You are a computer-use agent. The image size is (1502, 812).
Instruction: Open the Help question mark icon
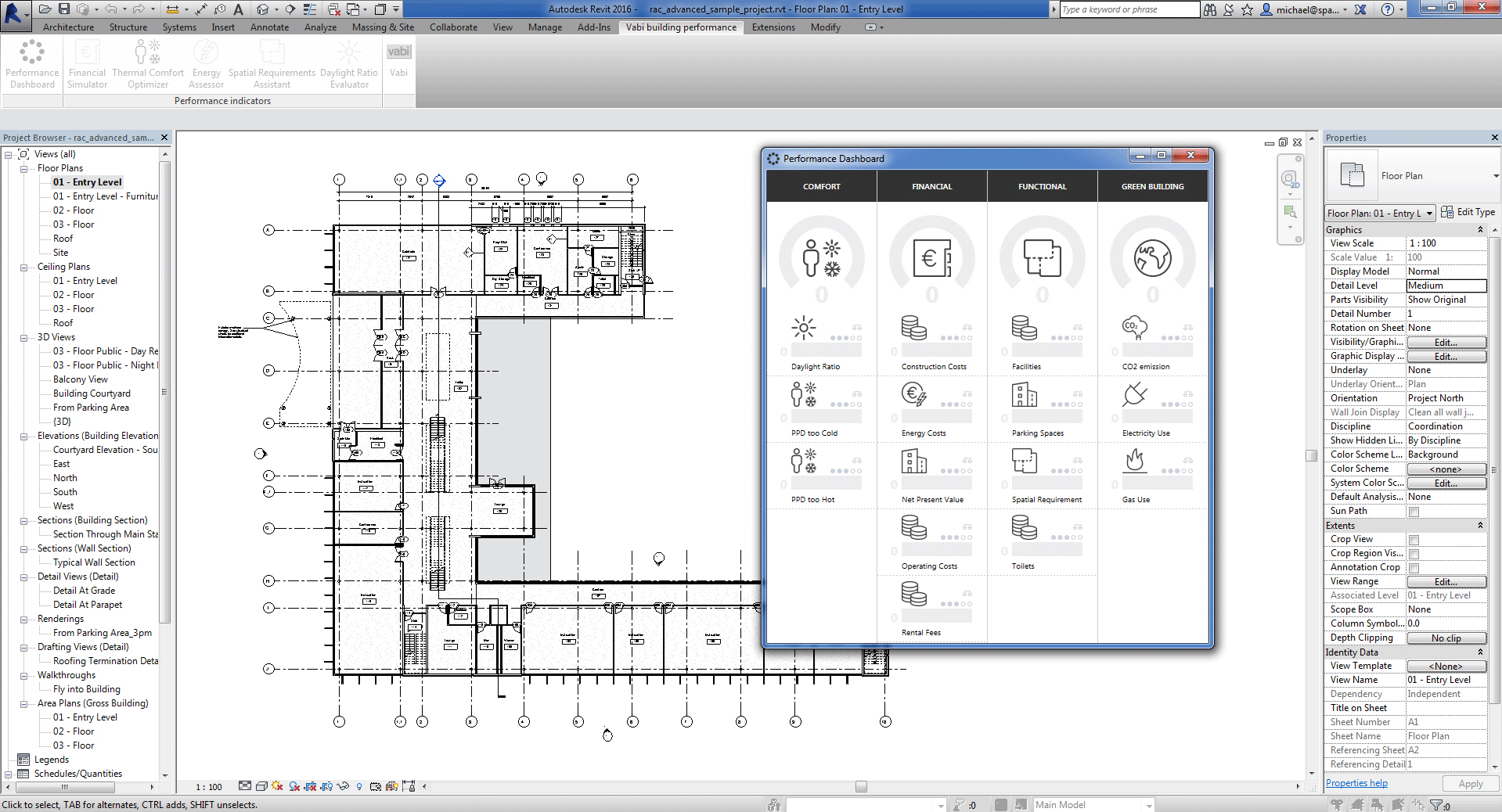[x=1388, y=9]
